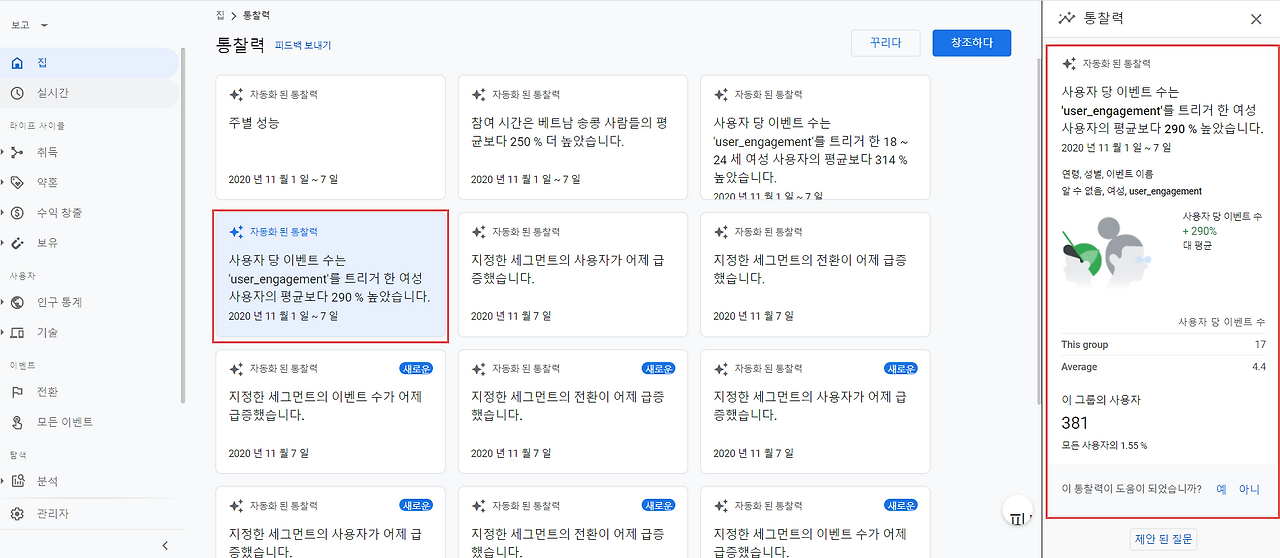The image size is (1280, 558).
Task: Answer 예 to helpful question
Action: click(1221, 489)
